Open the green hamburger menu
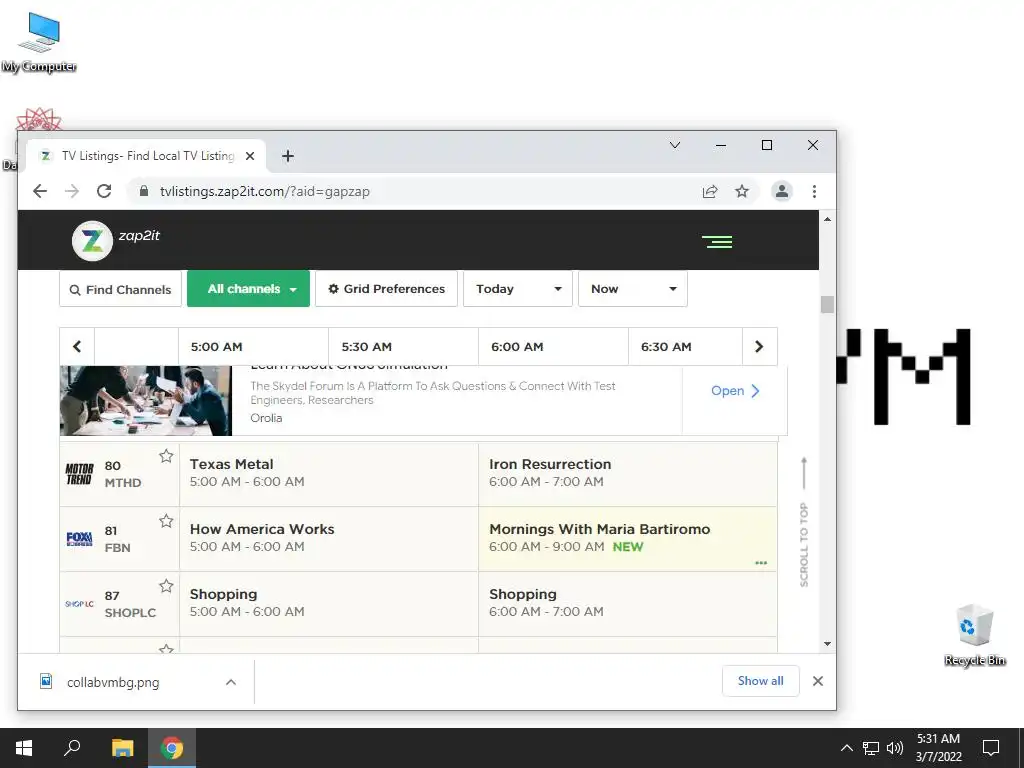This screenshot has width=1024, height=768. pos(717,242)
